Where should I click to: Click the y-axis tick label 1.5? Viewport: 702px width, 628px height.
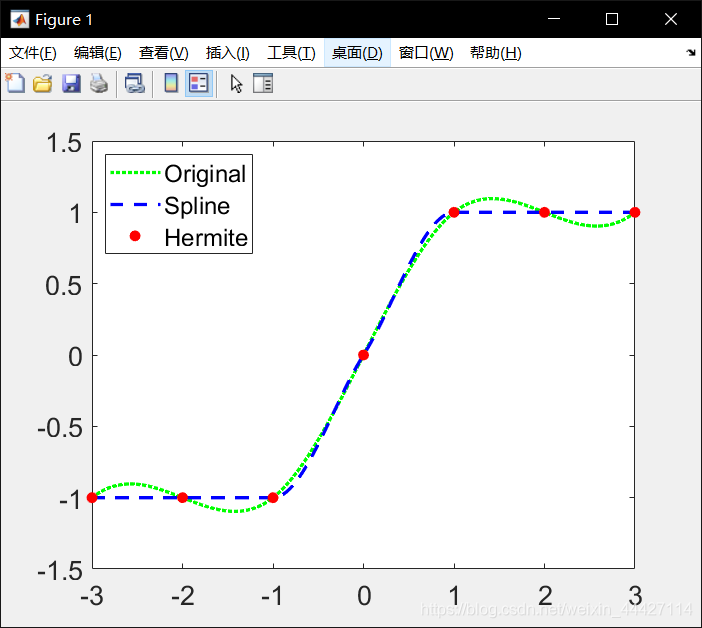pos(64,143)
